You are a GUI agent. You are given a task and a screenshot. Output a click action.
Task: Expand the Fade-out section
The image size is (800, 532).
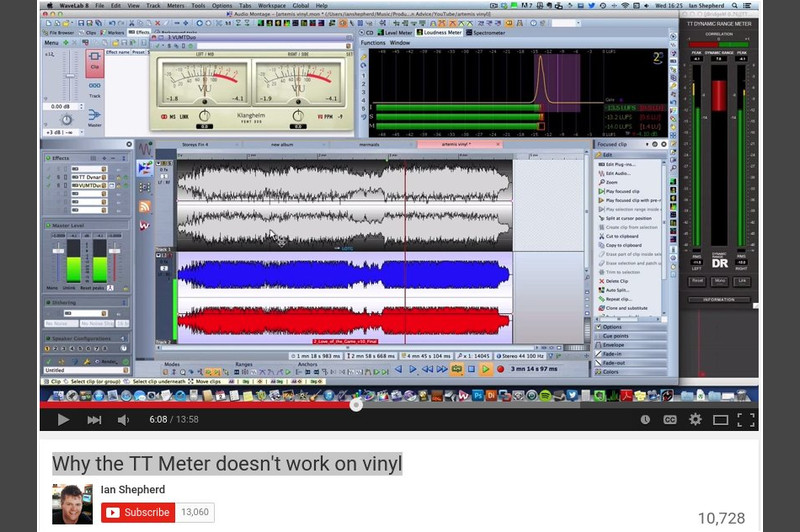630,363
